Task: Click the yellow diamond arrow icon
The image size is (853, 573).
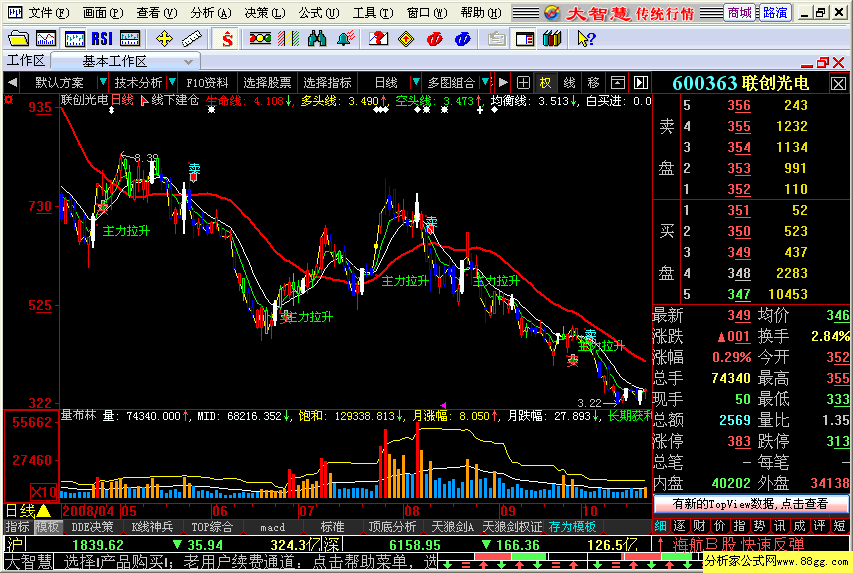Action: coord(406,39)
